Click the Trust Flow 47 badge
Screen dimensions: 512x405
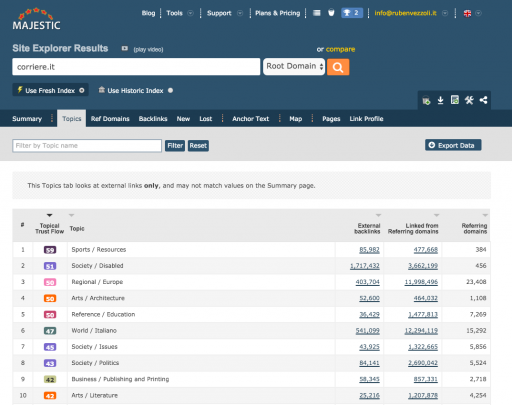(50, 331)
